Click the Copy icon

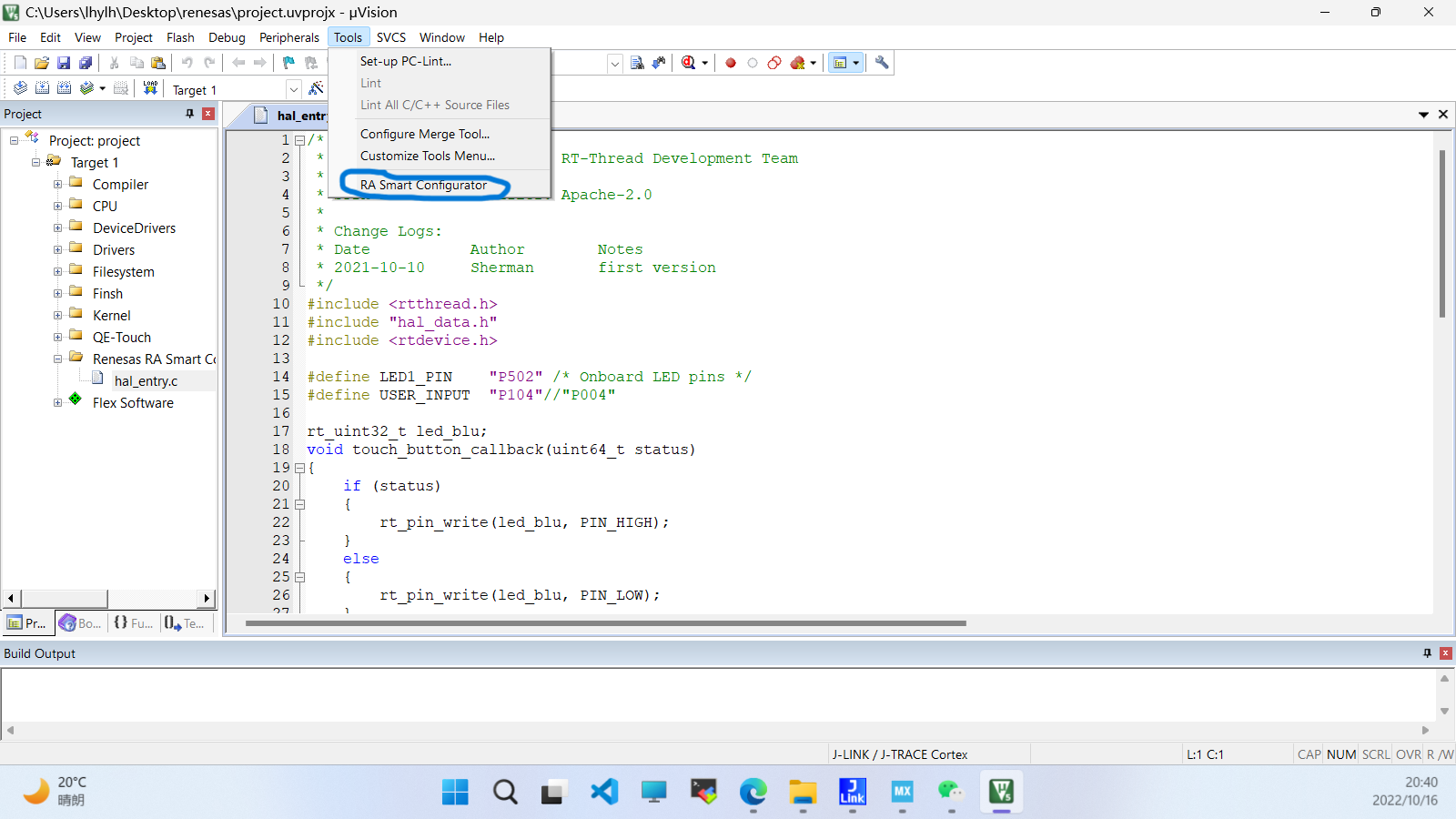(x=136, y=63)
